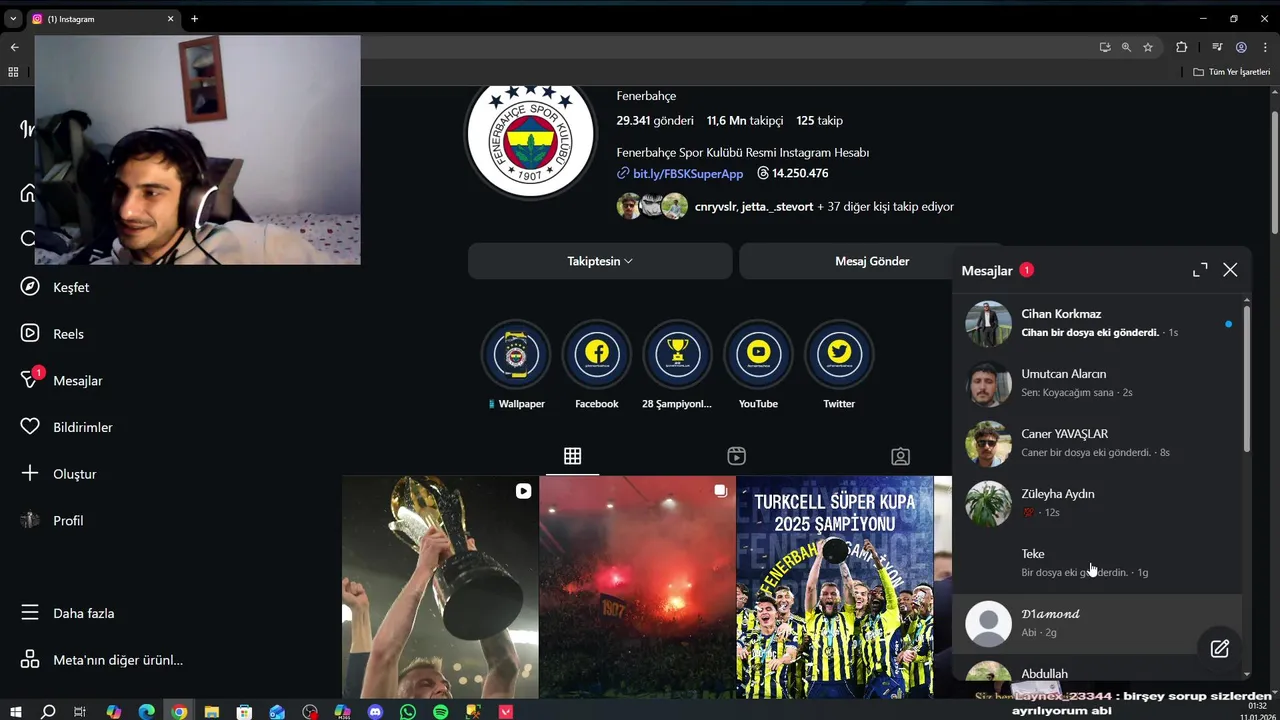Viewport: 1280px width, 720px height.
Task: Open the YouTube story highlight
Action: (758, 354)
